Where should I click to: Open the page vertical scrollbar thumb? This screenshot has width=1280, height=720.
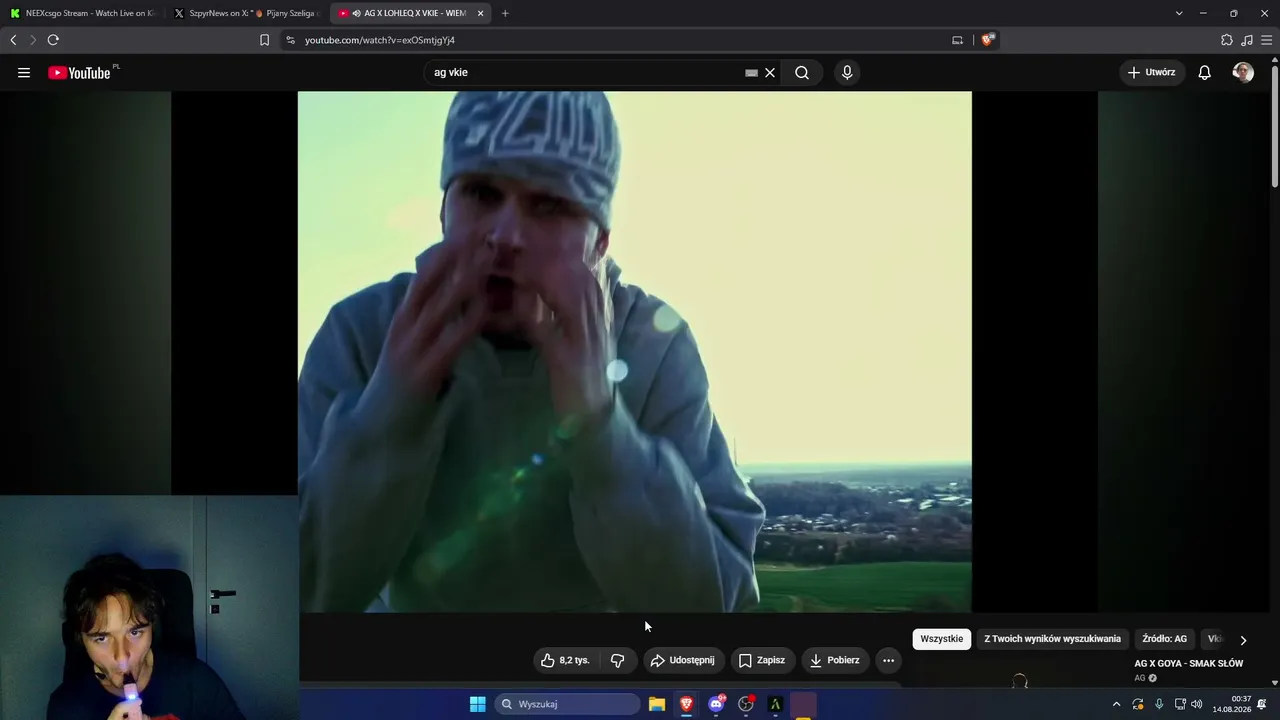(x=1274, y=125)
